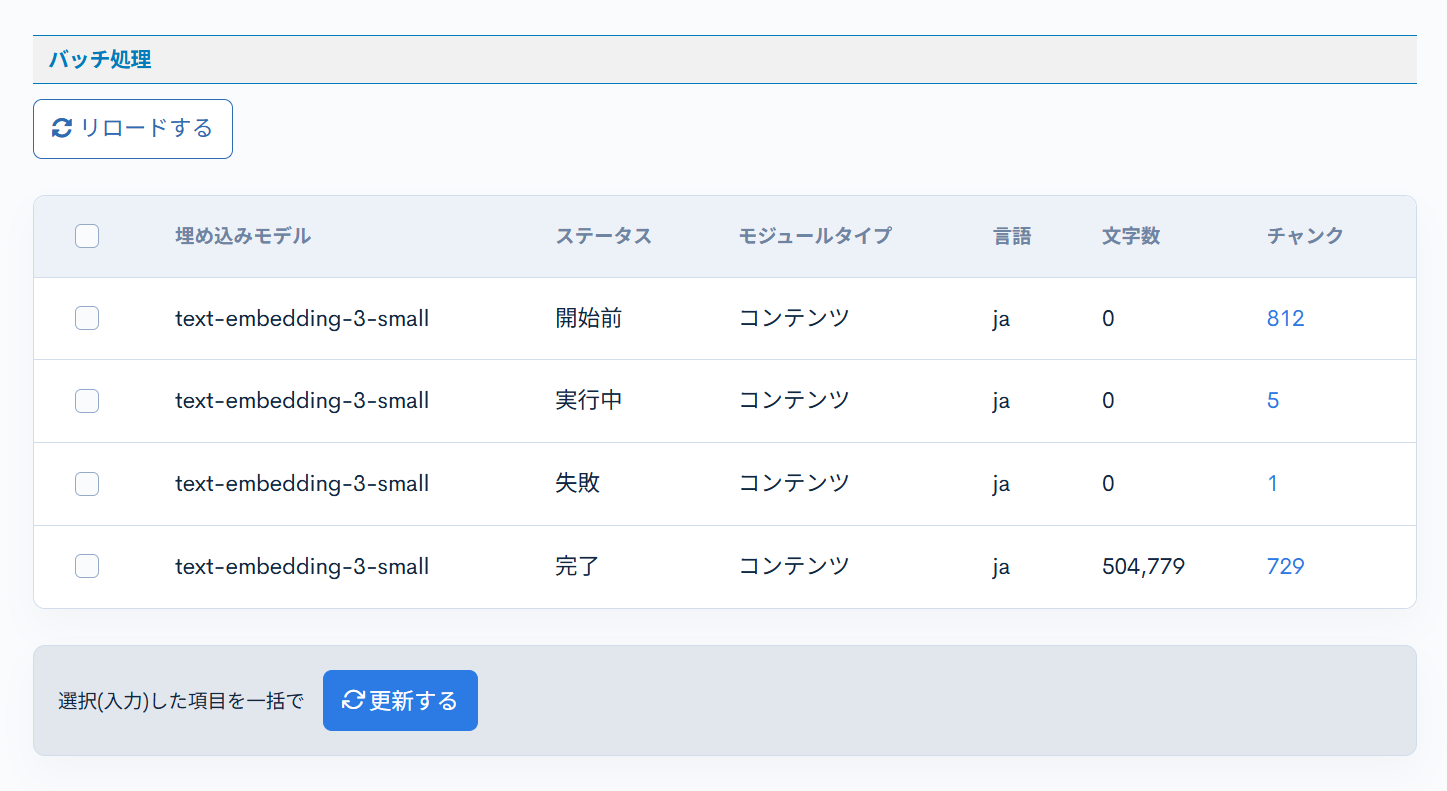Check the row with status 実行中
Screen dimensions: 1447x791
point(87,400)
